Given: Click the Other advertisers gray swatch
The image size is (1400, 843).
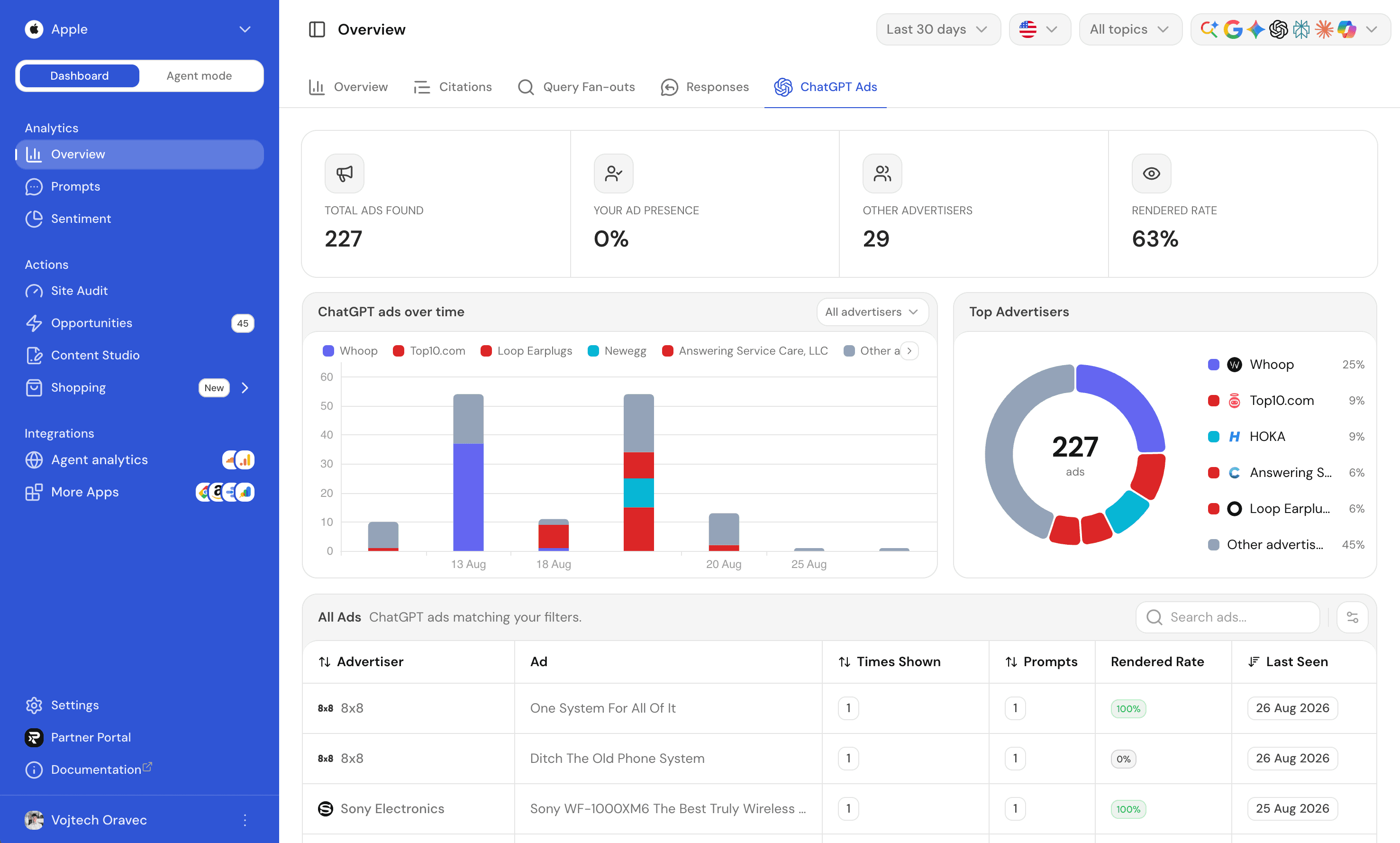Looking at the screenshot, I should coord(1213,545).
